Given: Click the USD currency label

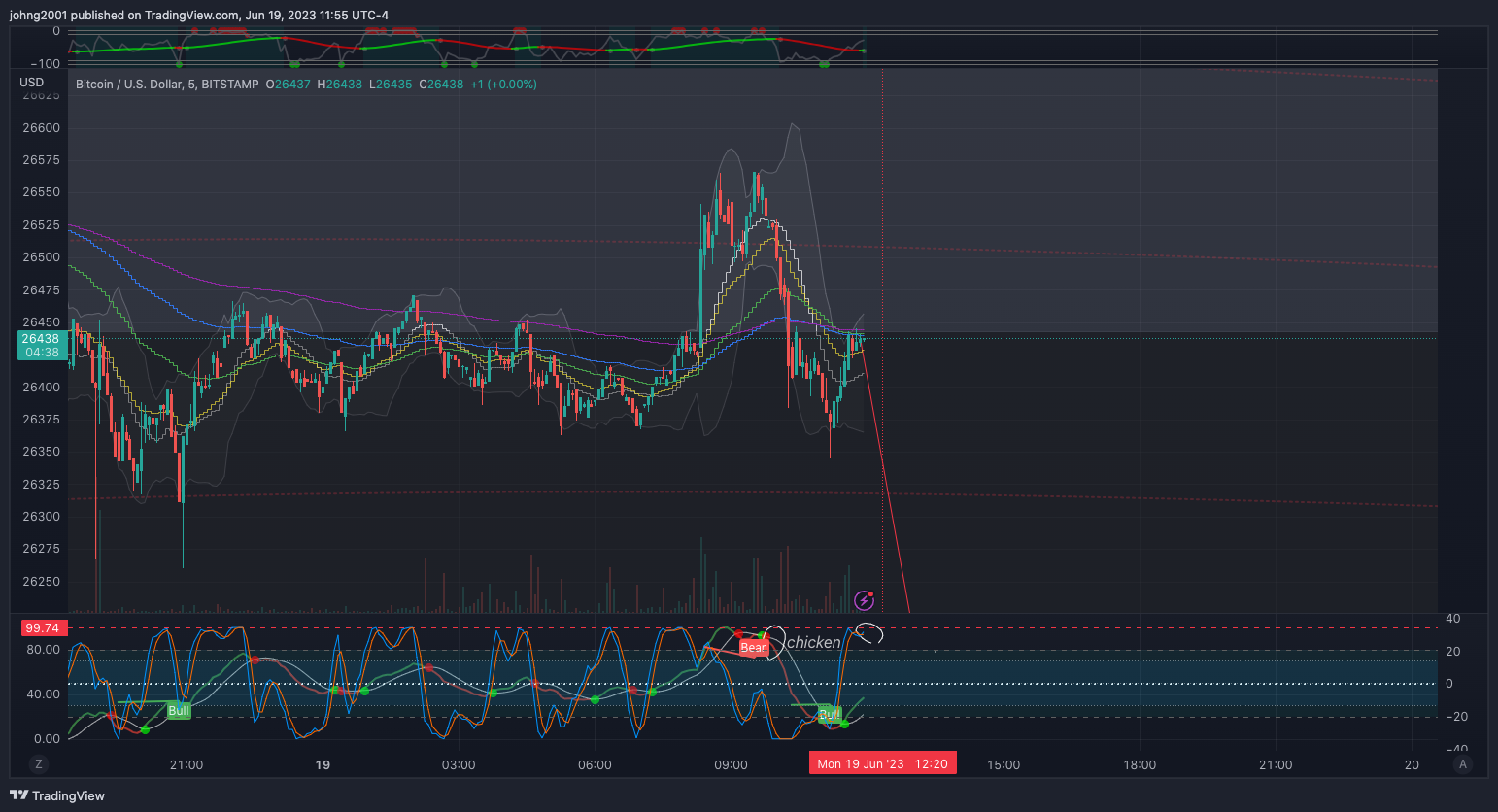Looking at the screenshot, I should [x=32, y=83].
